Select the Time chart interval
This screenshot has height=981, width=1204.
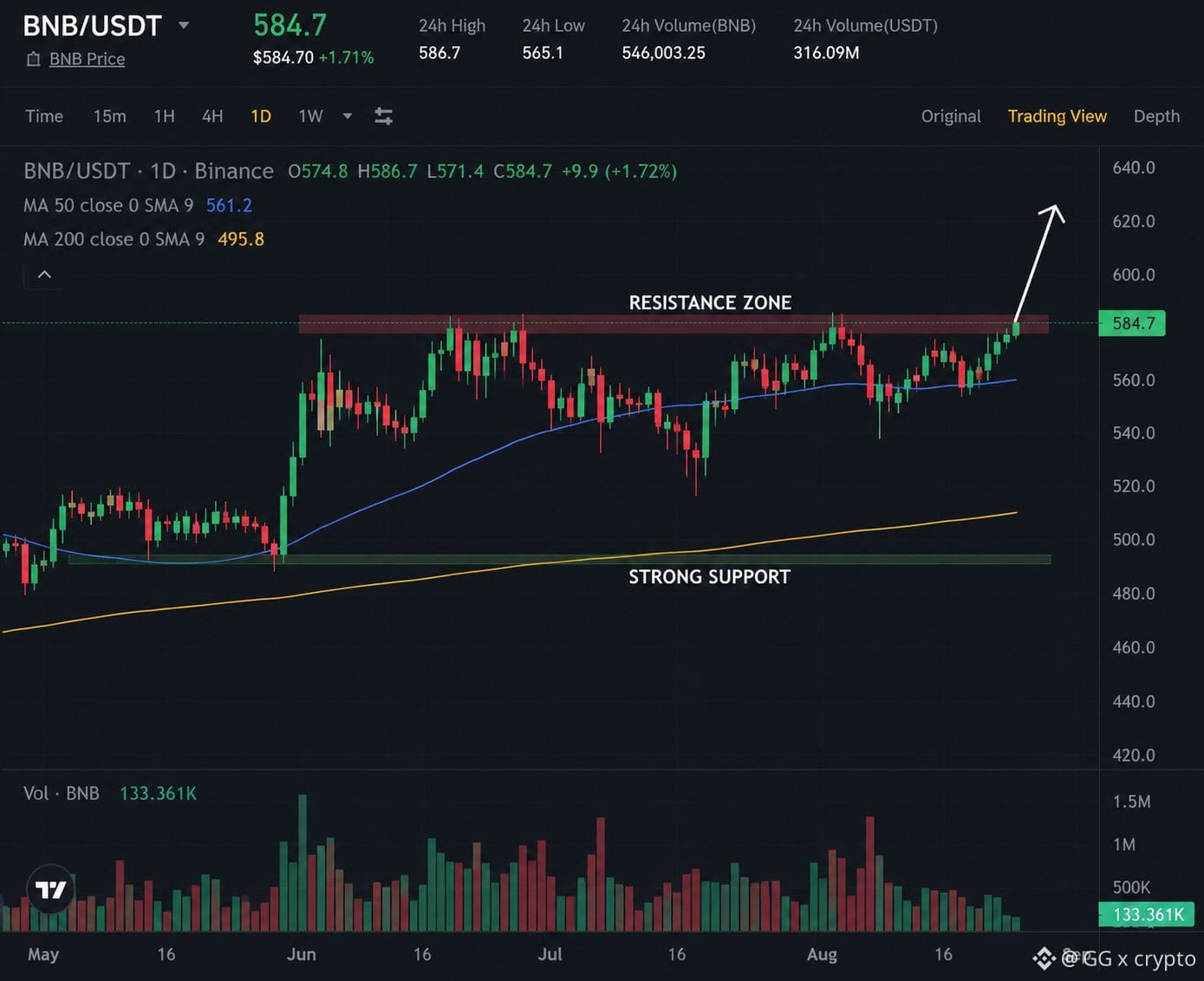(x=44, y=116)
